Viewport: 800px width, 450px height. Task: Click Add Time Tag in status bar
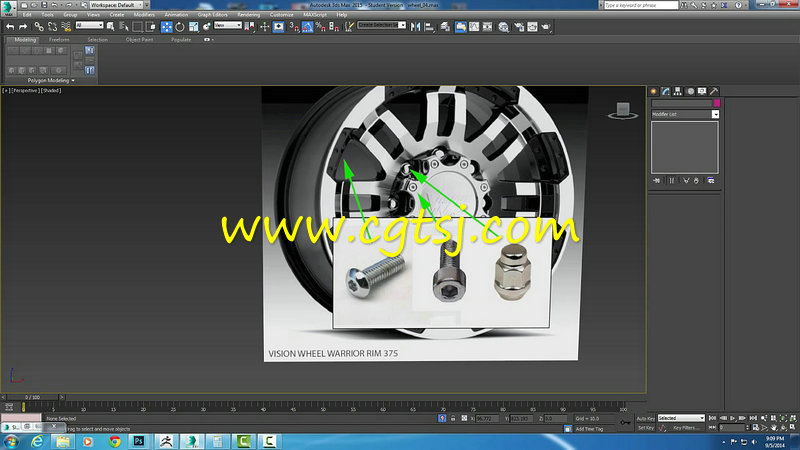click(589, 429)
